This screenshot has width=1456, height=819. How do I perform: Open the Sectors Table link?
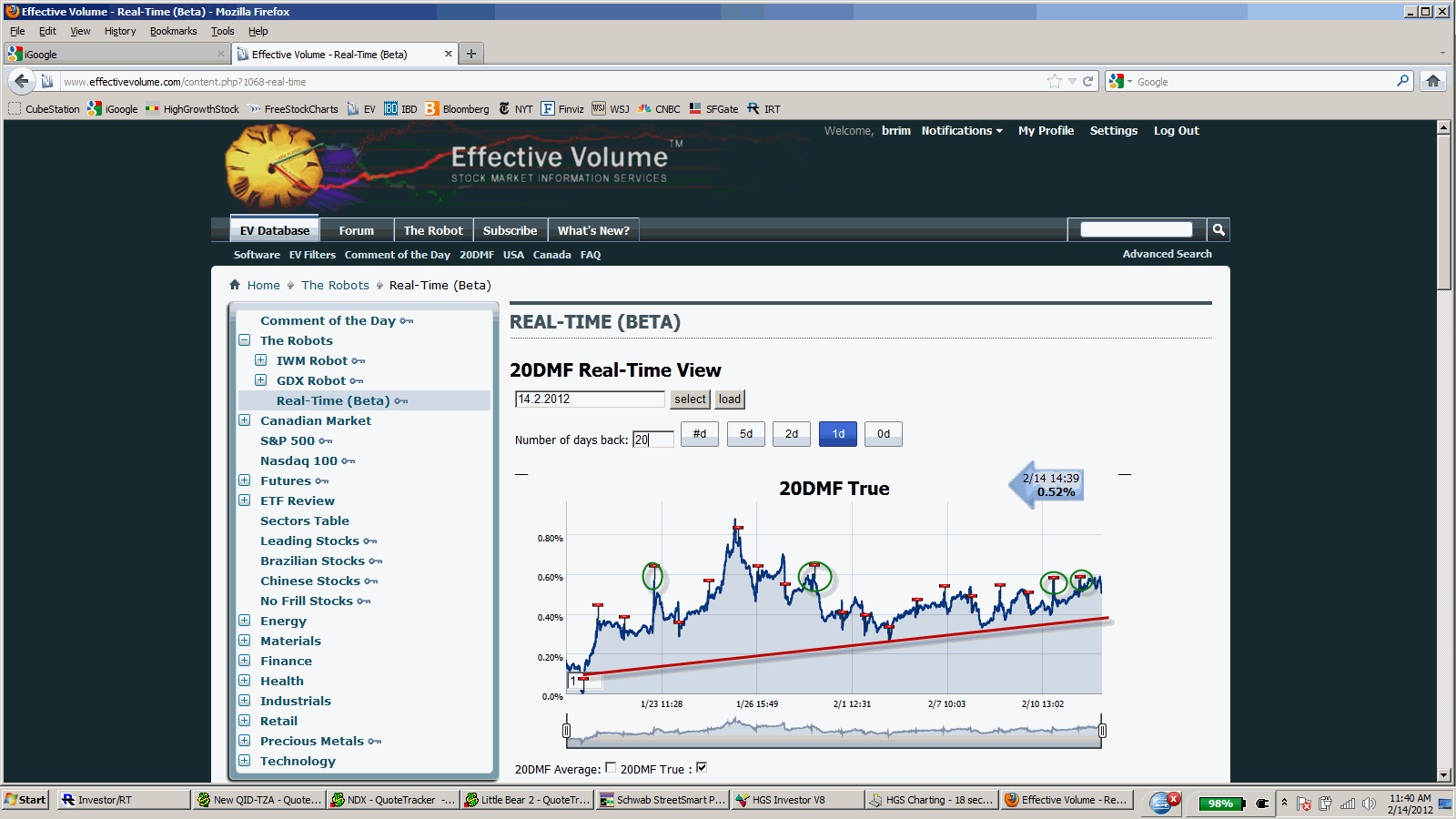pos(305,521)
